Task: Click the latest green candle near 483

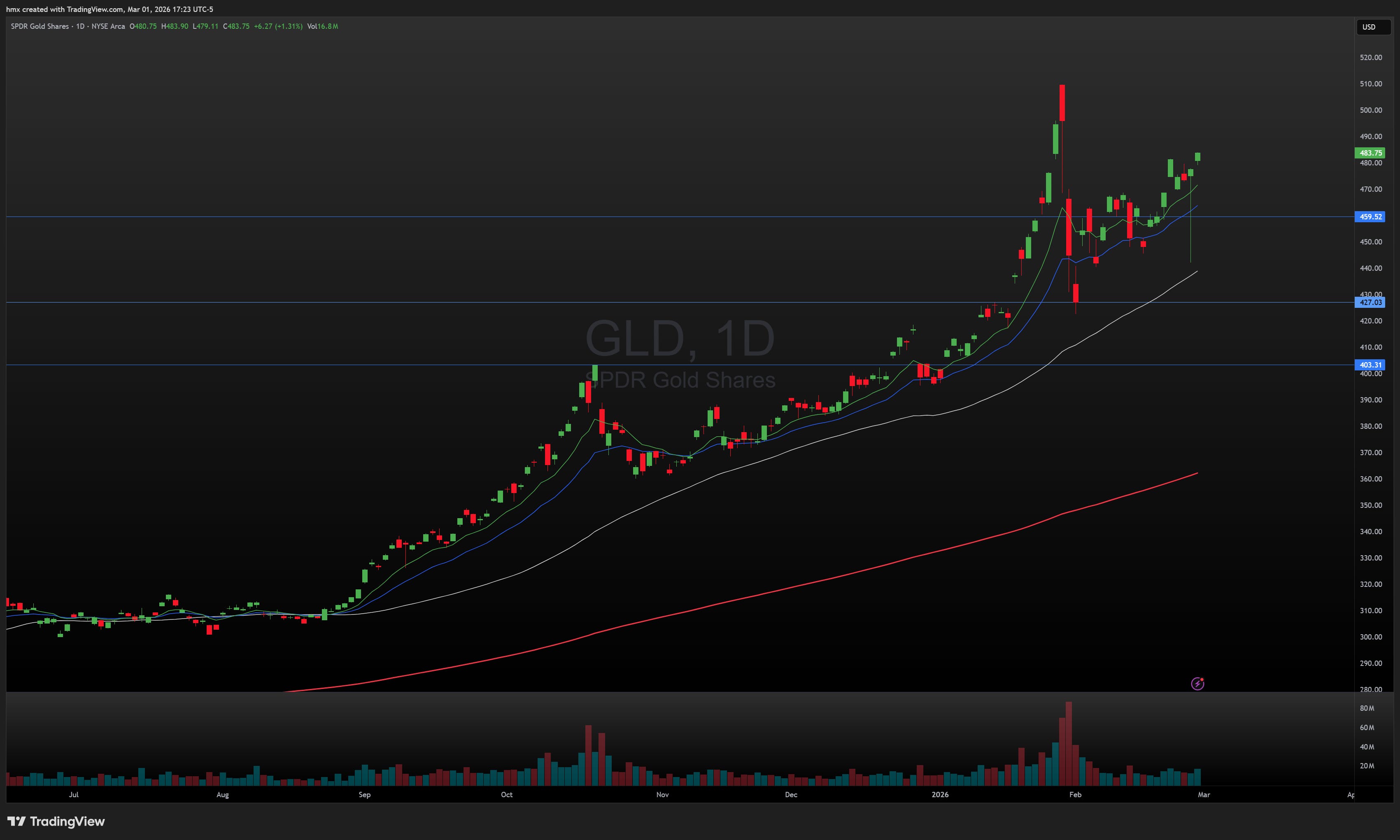Action: pyautogui.click(x=1197, y=157)
